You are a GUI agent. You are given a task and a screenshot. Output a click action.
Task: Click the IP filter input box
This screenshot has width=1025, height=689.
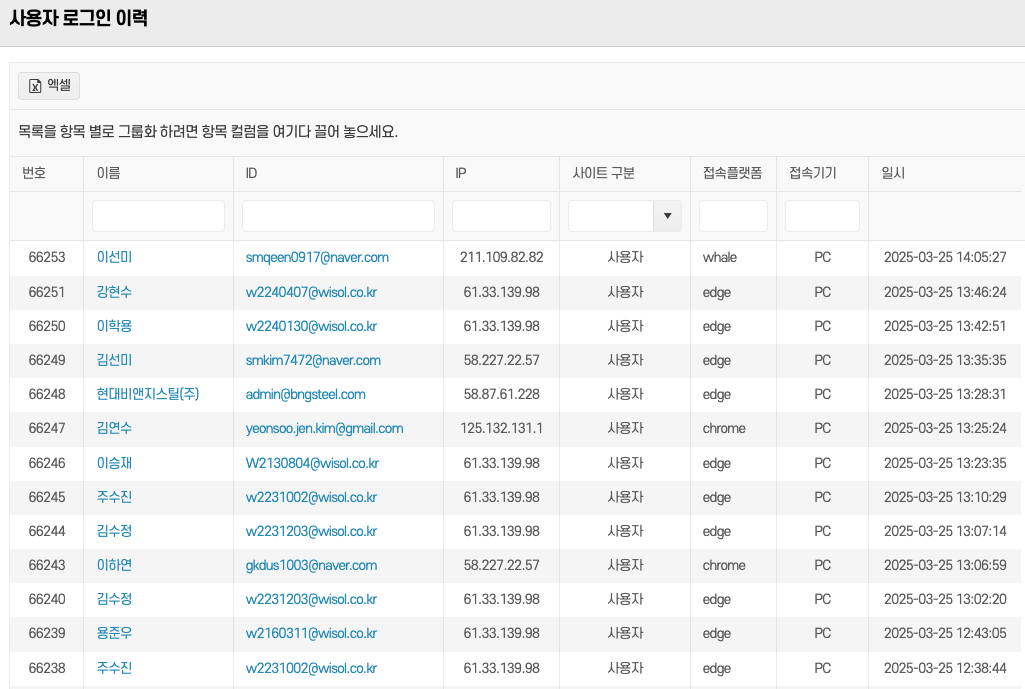[x=501, y=216]
